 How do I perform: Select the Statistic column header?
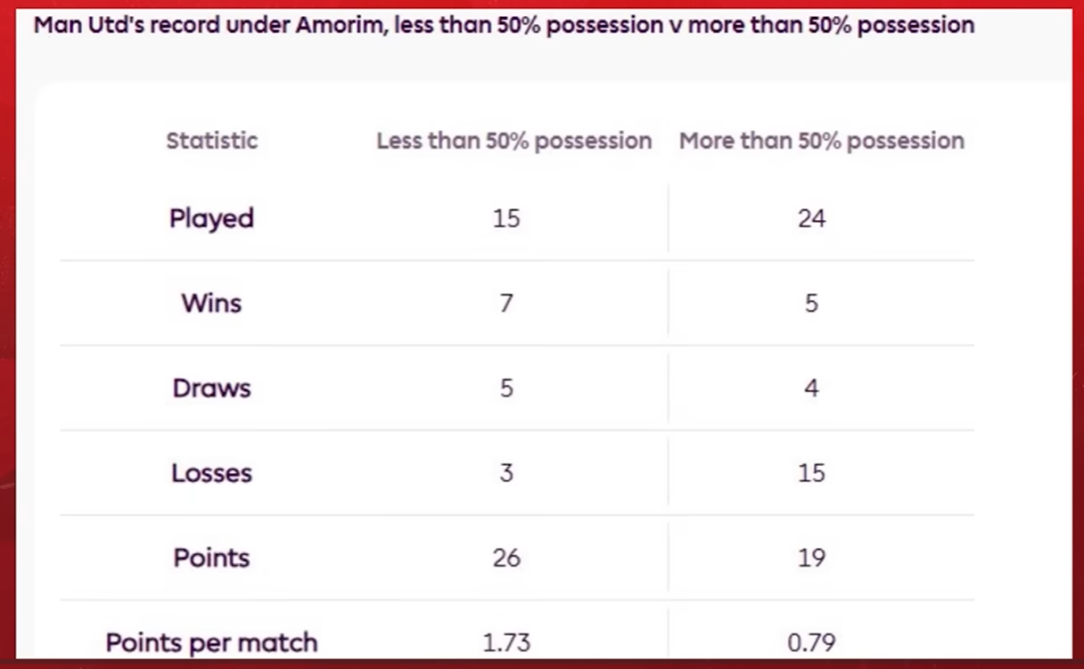tap(212, 140)
